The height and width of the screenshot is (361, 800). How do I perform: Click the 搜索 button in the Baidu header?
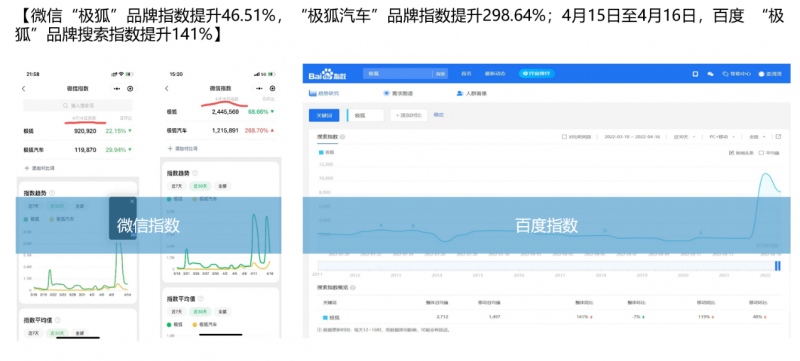441,74
